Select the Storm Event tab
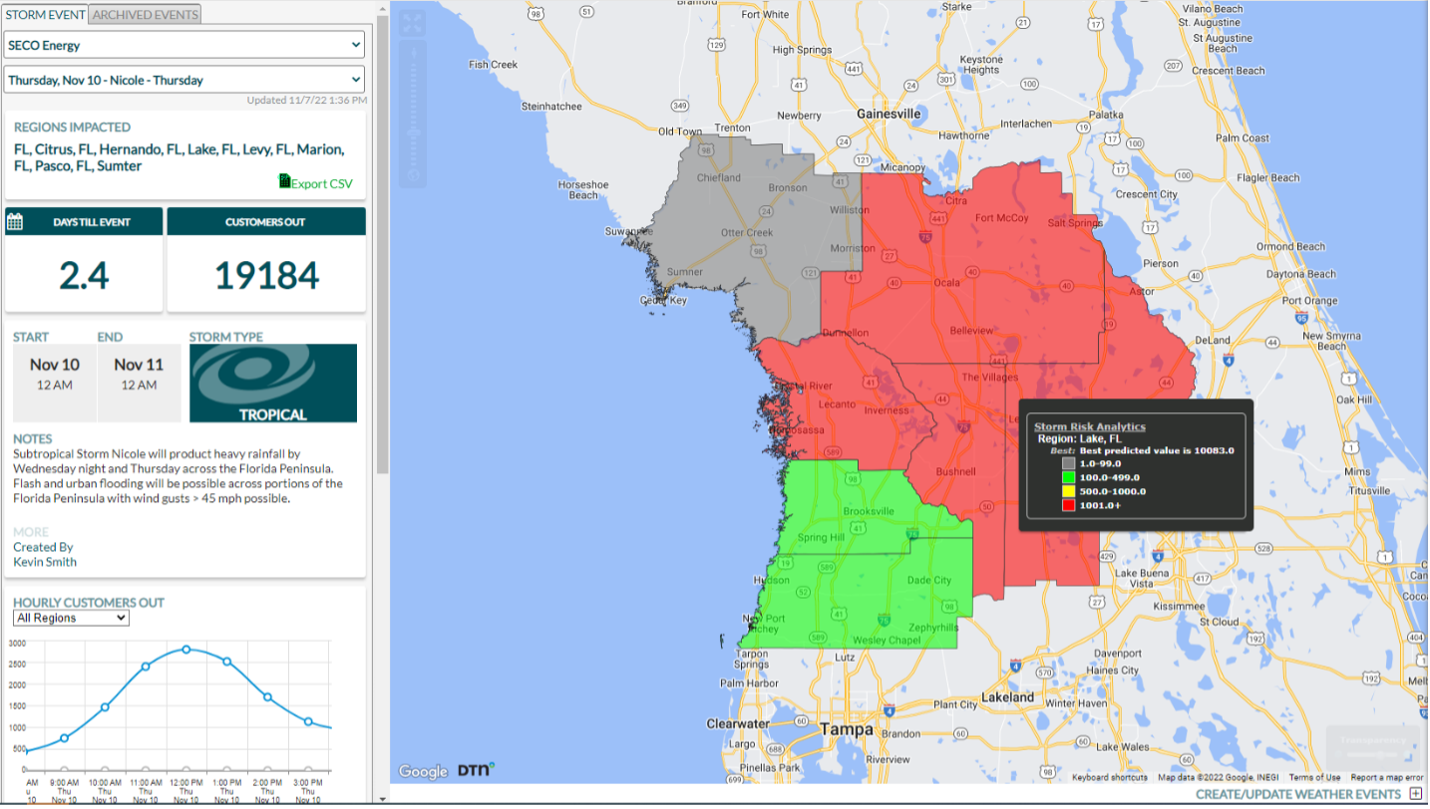Image resolution: width=1430 pixels, height=809 pixels. [46, 14]
